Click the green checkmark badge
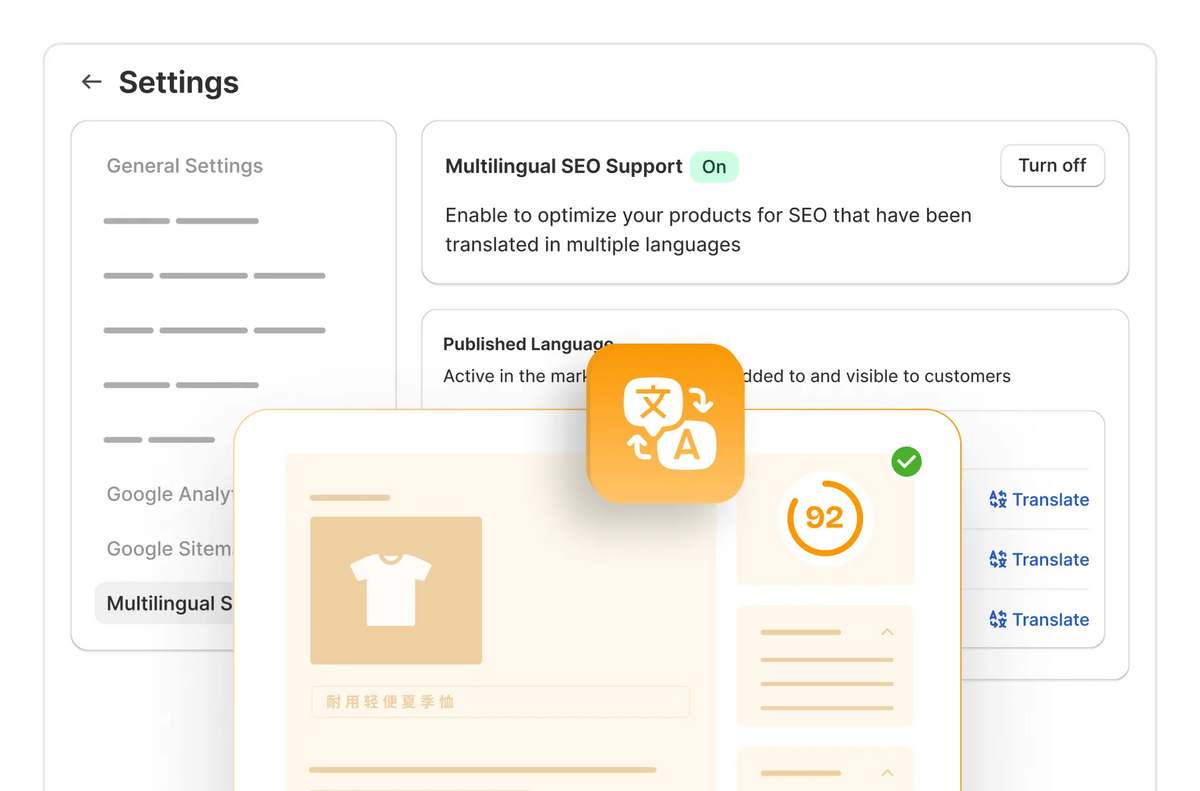Screen dimensions: 1200x791 (906, 462)
